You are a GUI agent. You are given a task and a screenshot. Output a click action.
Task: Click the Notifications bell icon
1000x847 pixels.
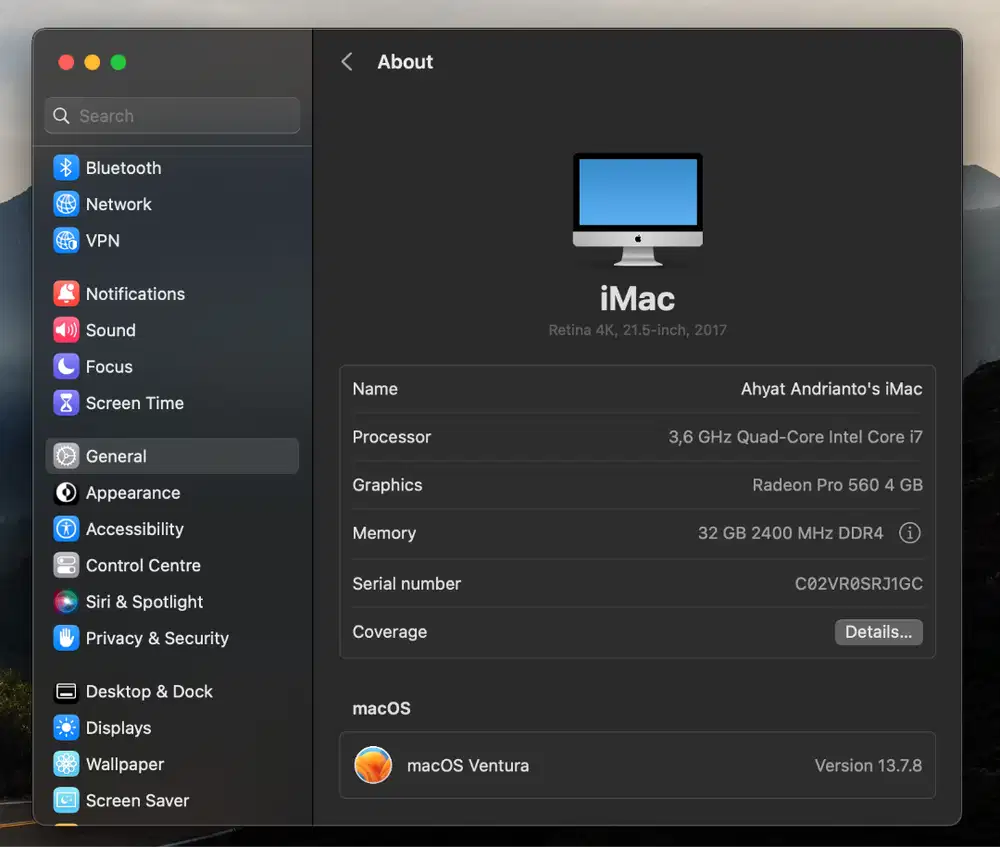tap(66, 294)
